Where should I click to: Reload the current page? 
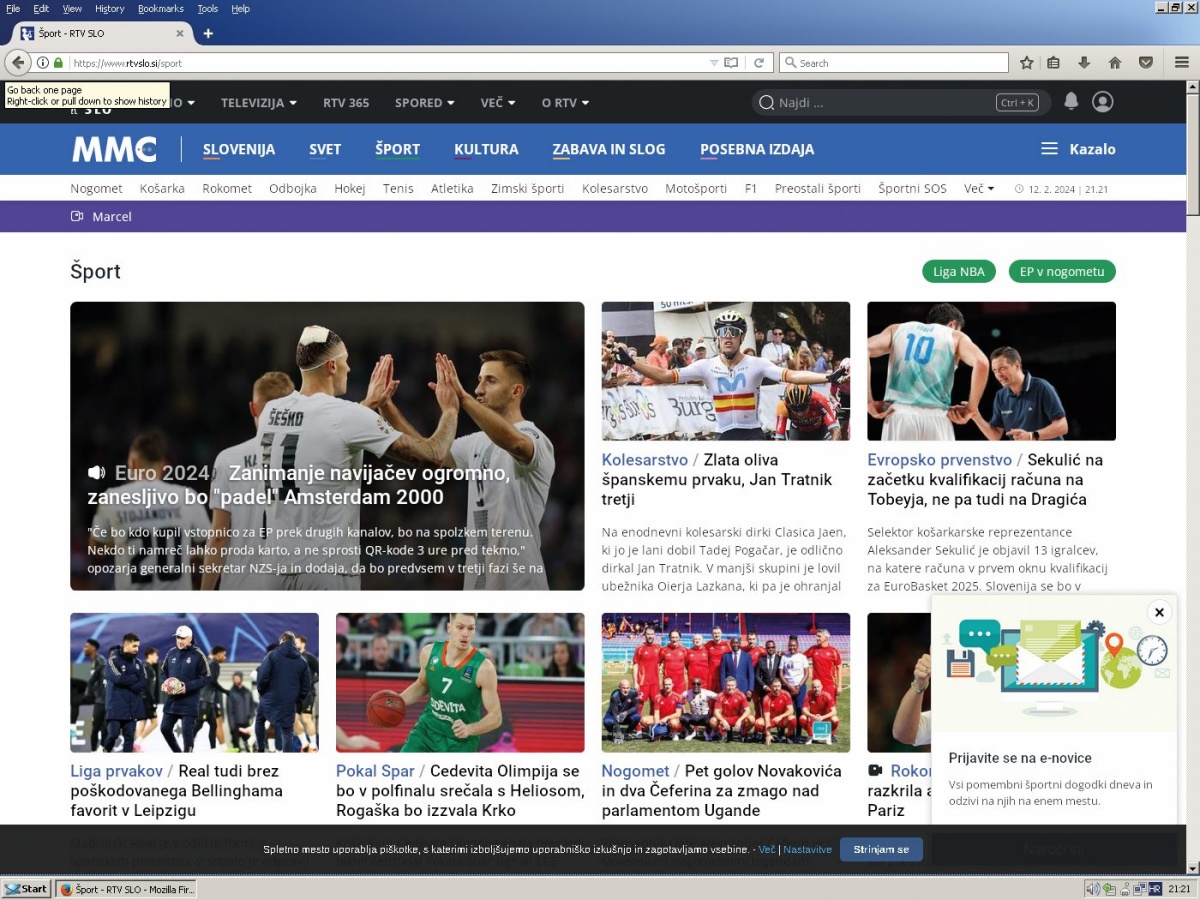point(759,63)
